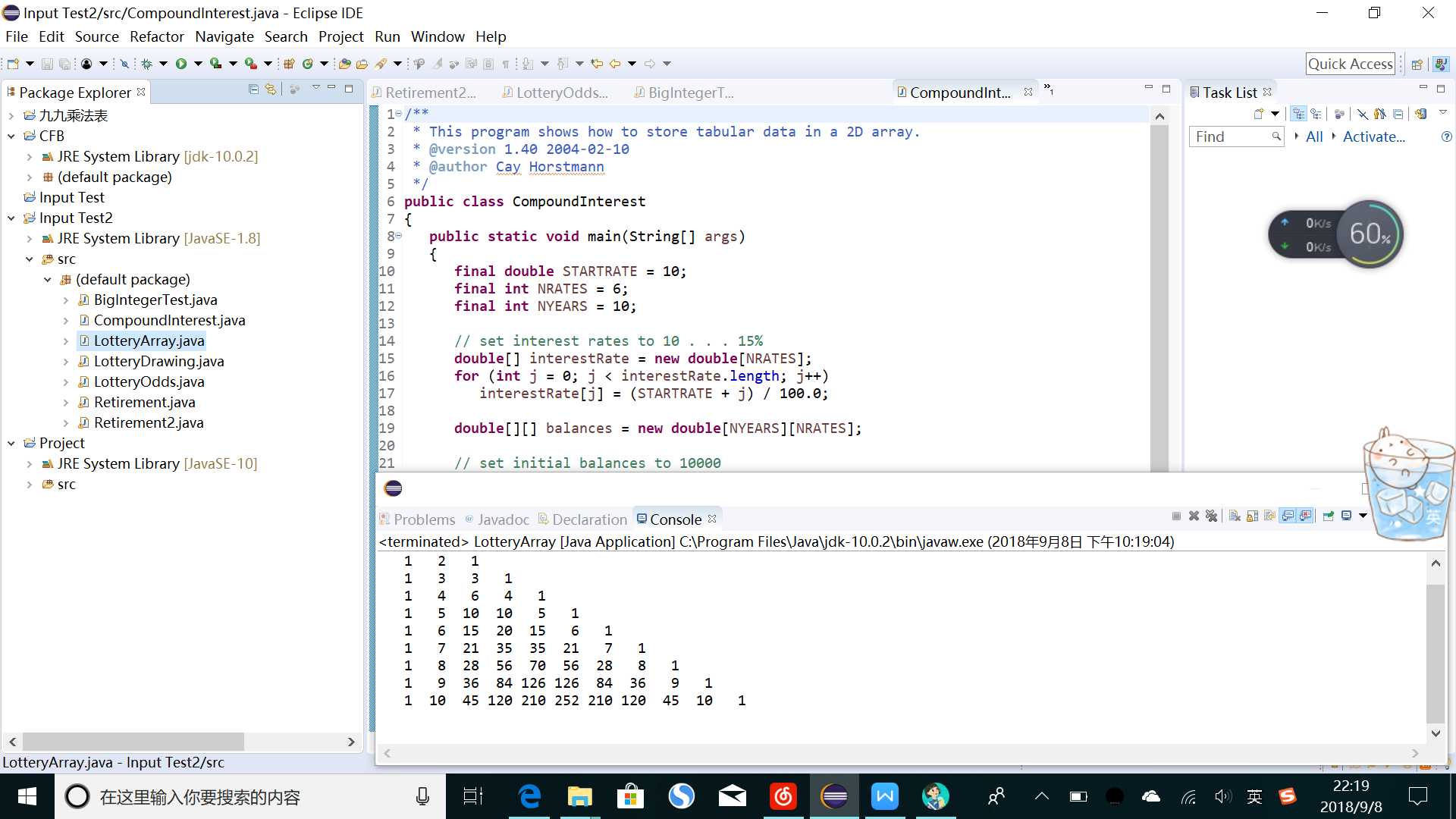Expand the JRE System Library under CFB
Screen dimensions: 1456x819
pos(28,156)
